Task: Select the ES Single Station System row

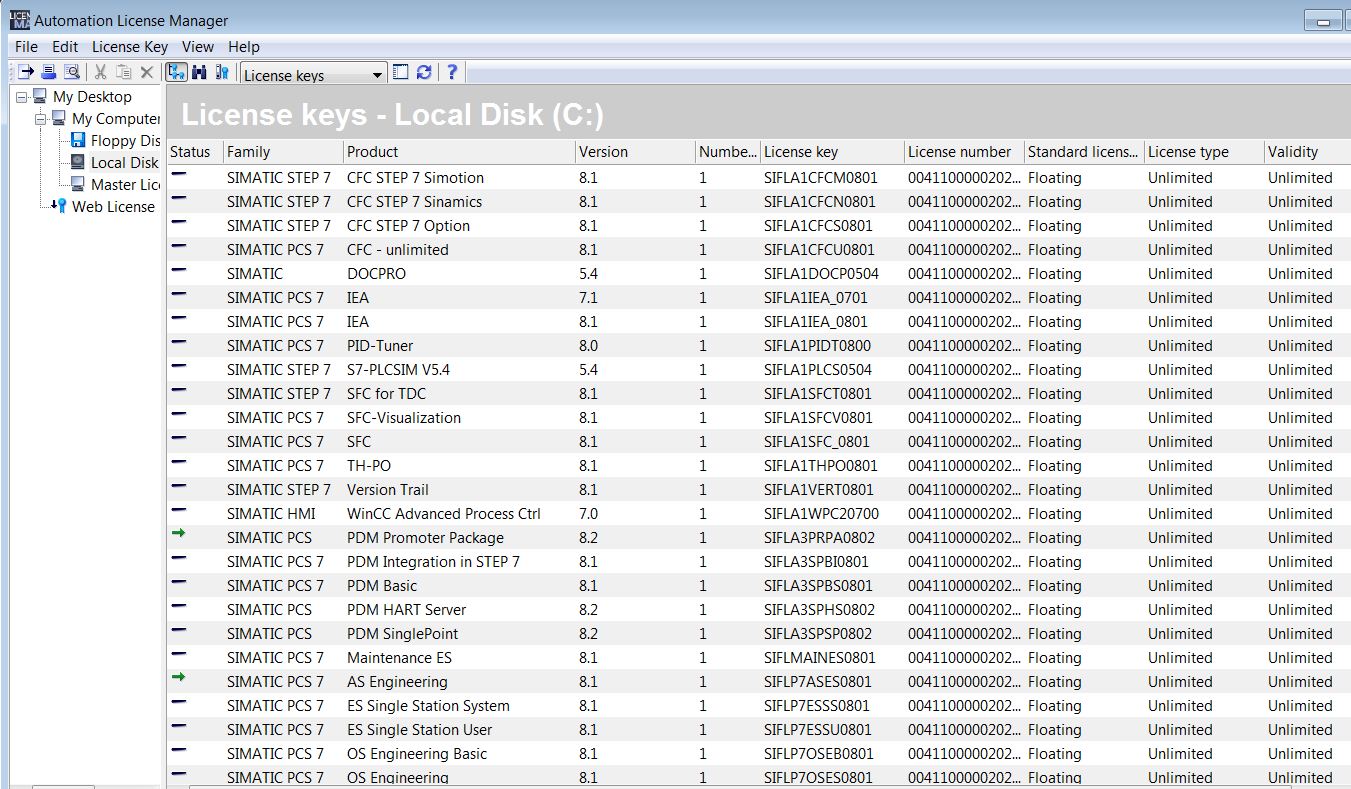Action: [759, 706]
